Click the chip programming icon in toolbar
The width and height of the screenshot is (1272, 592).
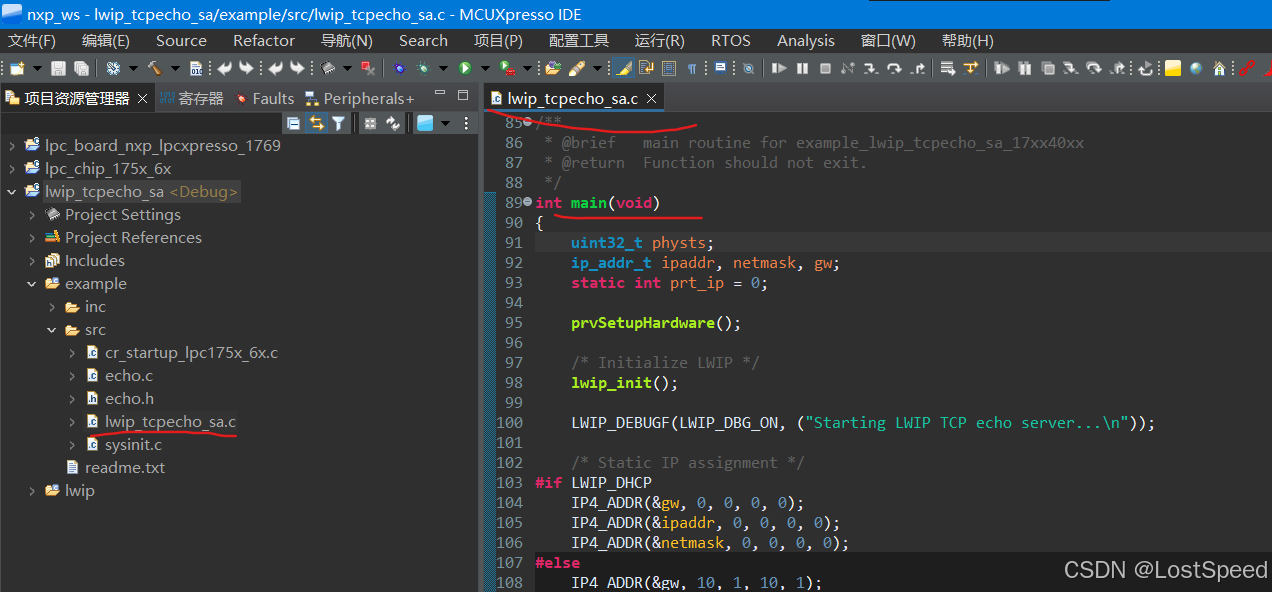[x=327, y=68]
